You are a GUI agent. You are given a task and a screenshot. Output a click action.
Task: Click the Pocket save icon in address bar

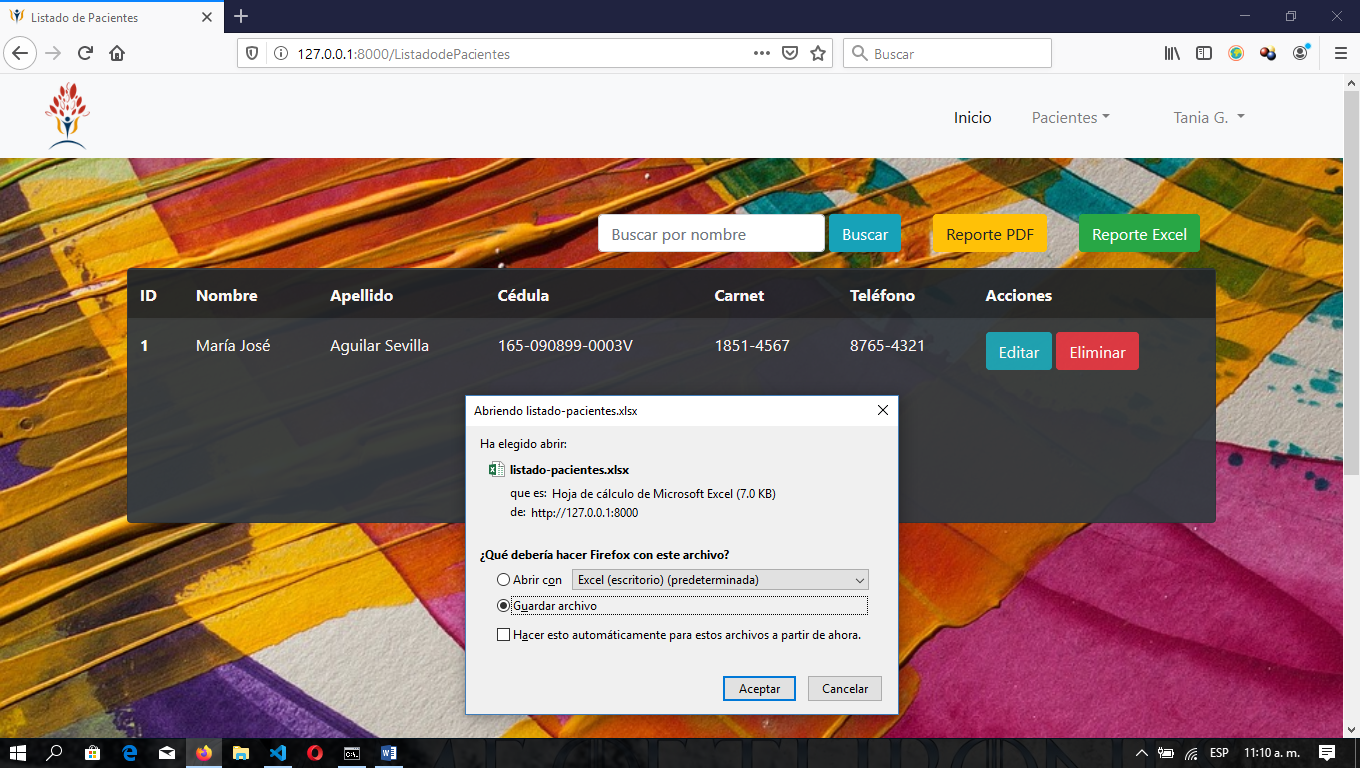tap(790, 53)
